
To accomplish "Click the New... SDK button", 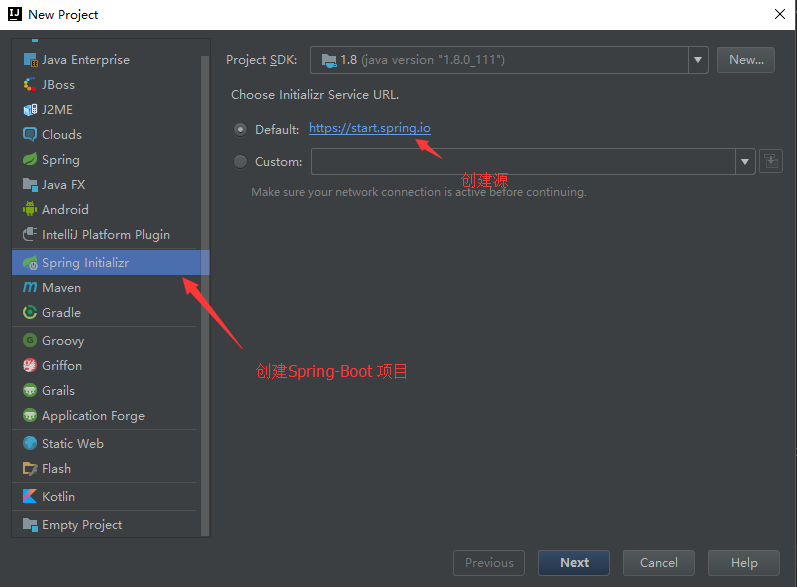I will [746, 60].
